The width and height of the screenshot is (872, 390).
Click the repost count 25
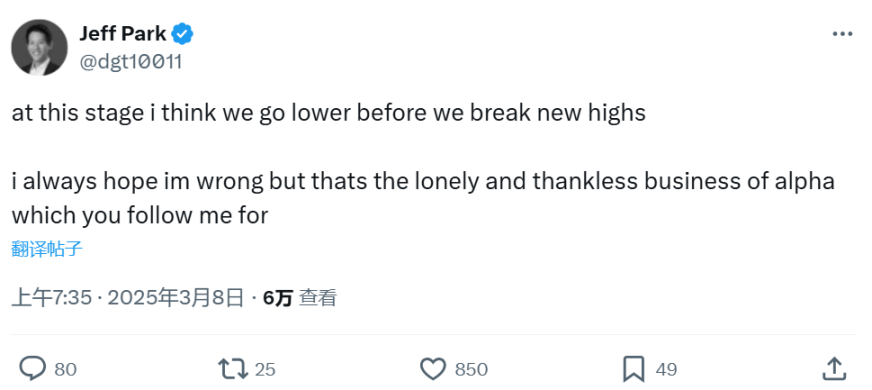coord(265,369)
